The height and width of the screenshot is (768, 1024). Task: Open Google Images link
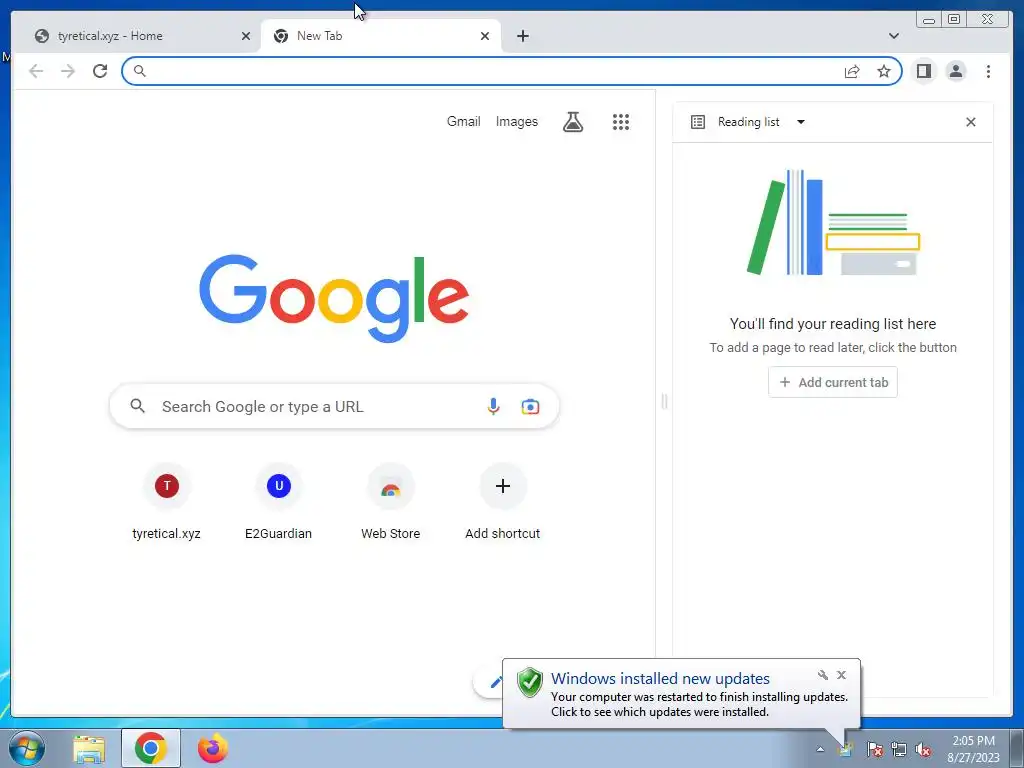tap(517, 121)
